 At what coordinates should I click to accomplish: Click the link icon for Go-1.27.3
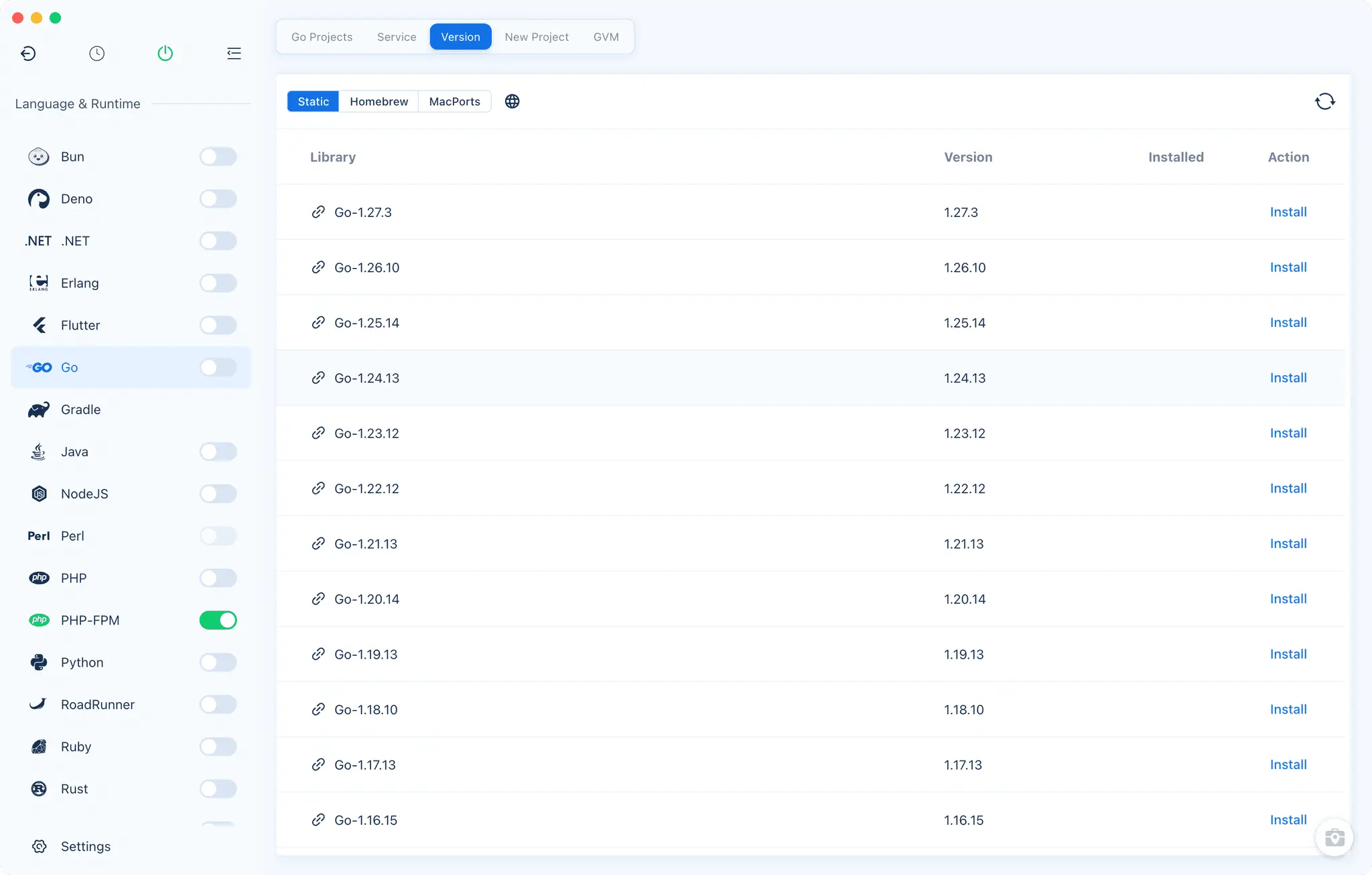[x=318, y=212]
